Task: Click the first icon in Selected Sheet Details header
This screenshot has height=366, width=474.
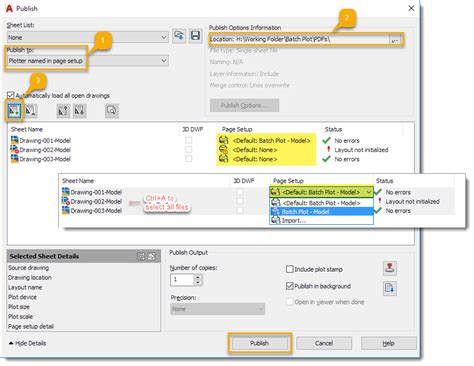Action: [141, 256]
